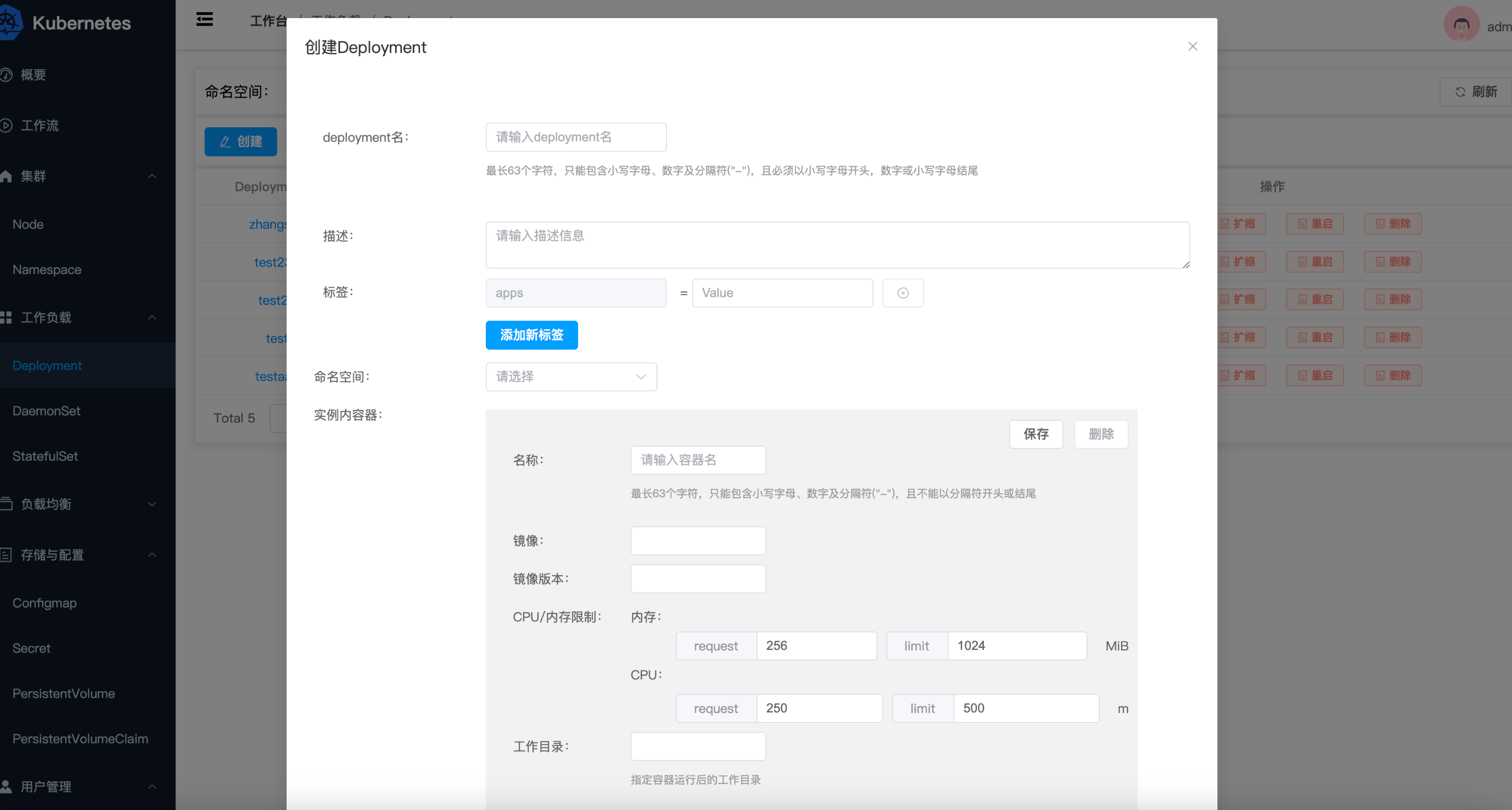Open the zhang deployment link
The height and width of the screenshot is (810, 1512).
point(268,224)
